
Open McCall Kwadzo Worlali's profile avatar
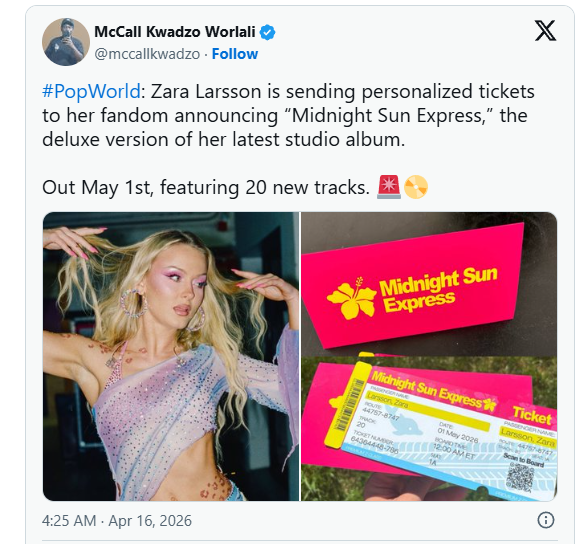66,42
